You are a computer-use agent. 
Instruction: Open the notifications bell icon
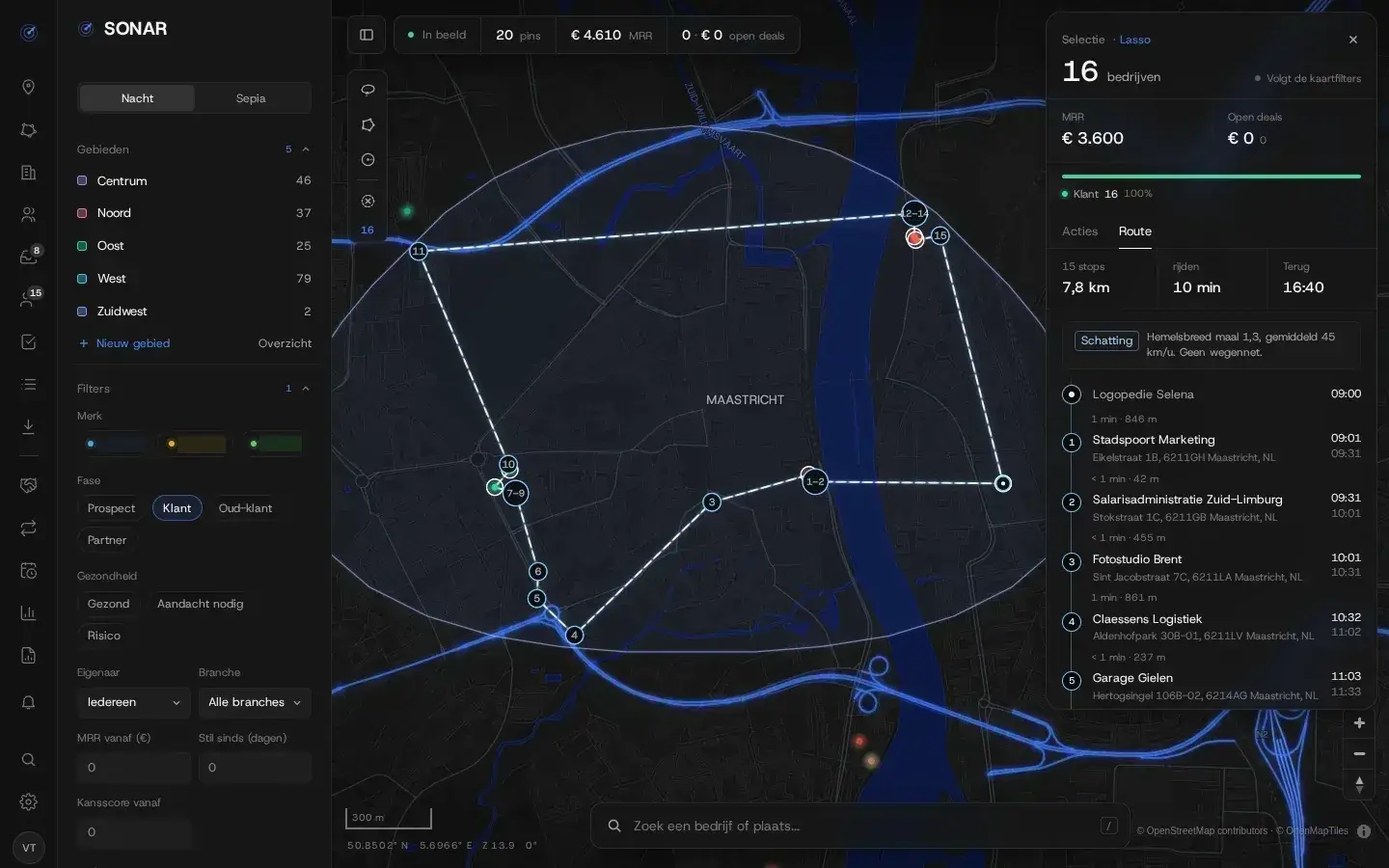pyautogui.click(x=29, y=702)
